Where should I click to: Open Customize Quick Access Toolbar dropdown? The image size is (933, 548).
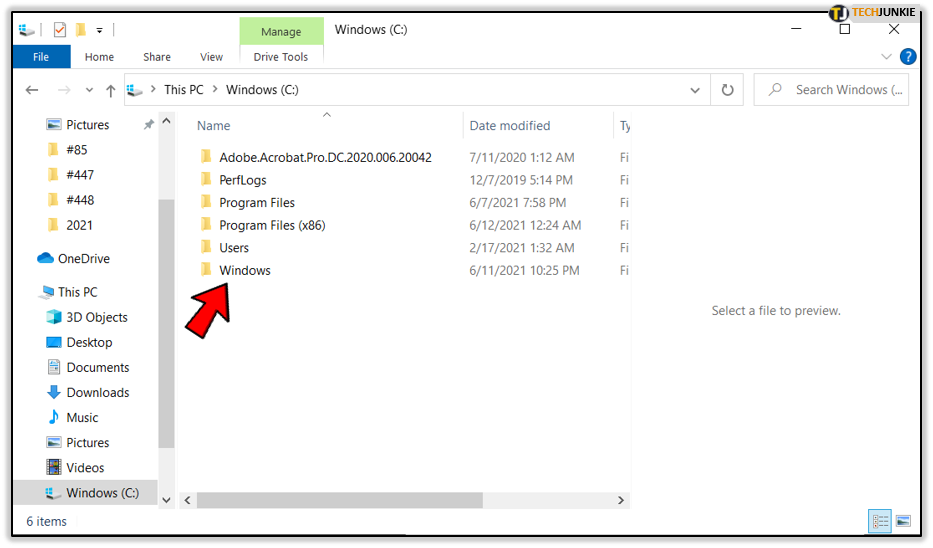(x=100, y=30)
